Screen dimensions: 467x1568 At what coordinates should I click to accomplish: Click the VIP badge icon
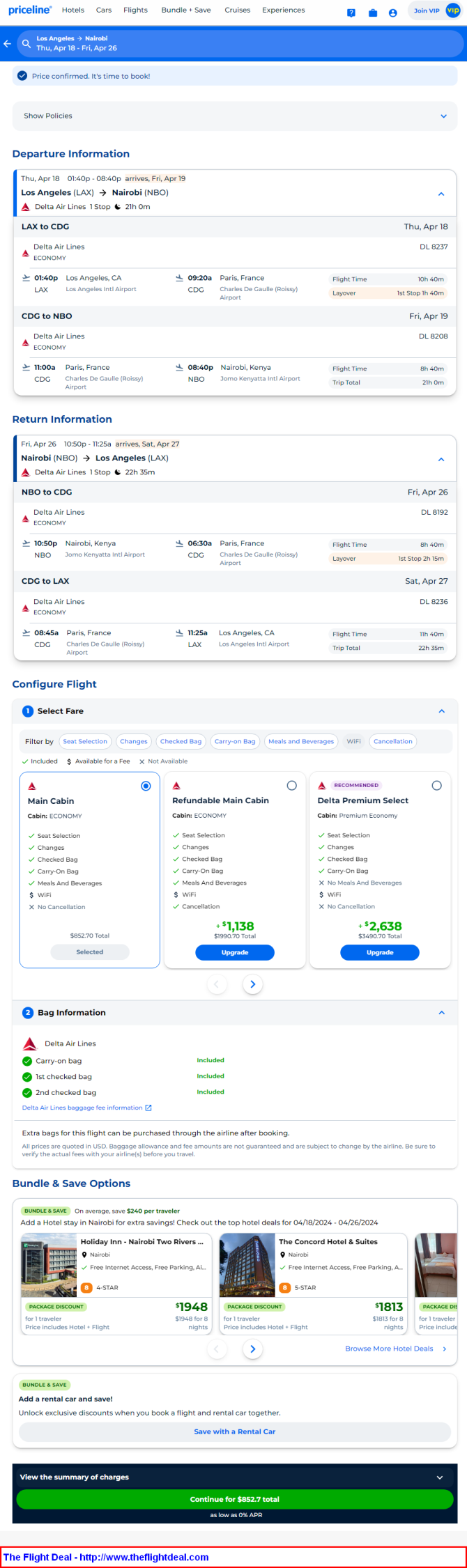click(x=453, y=10)
